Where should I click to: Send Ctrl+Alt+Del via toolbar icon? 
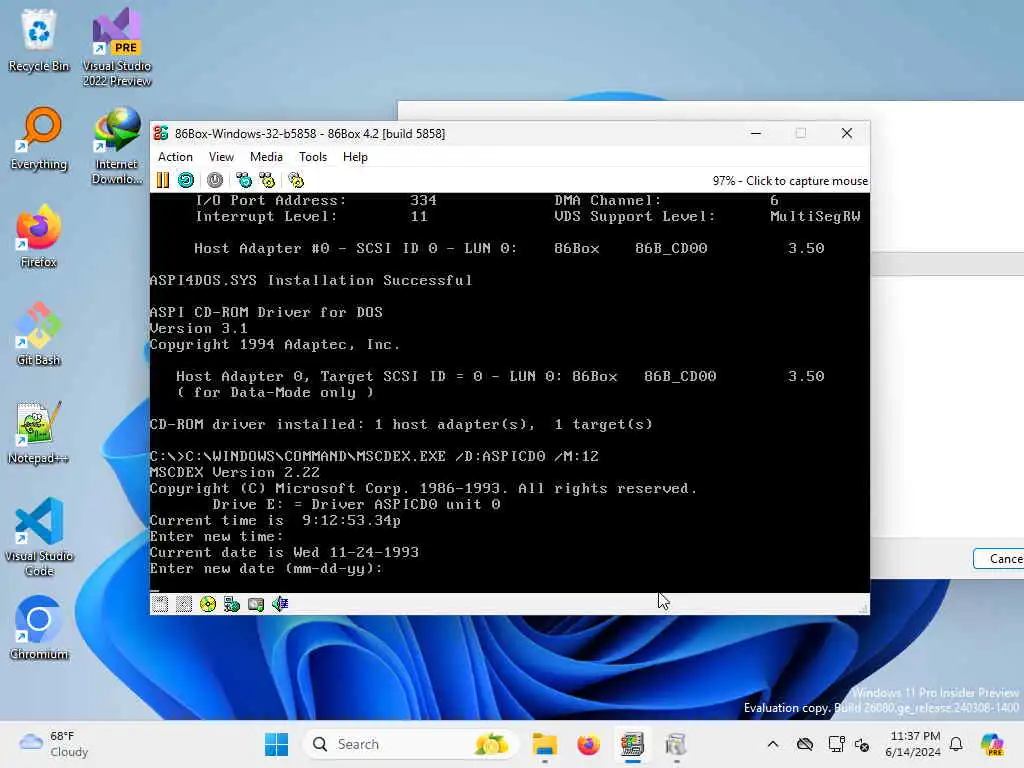244,180
